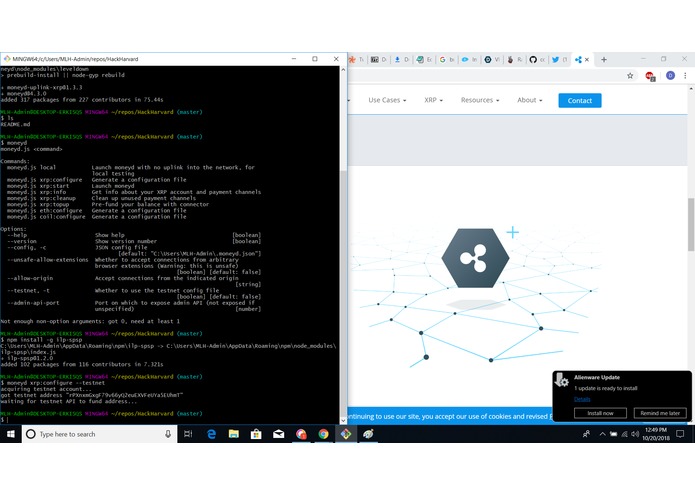Click the Type here to search box
The image size is (695, 494).
point(100,434)
